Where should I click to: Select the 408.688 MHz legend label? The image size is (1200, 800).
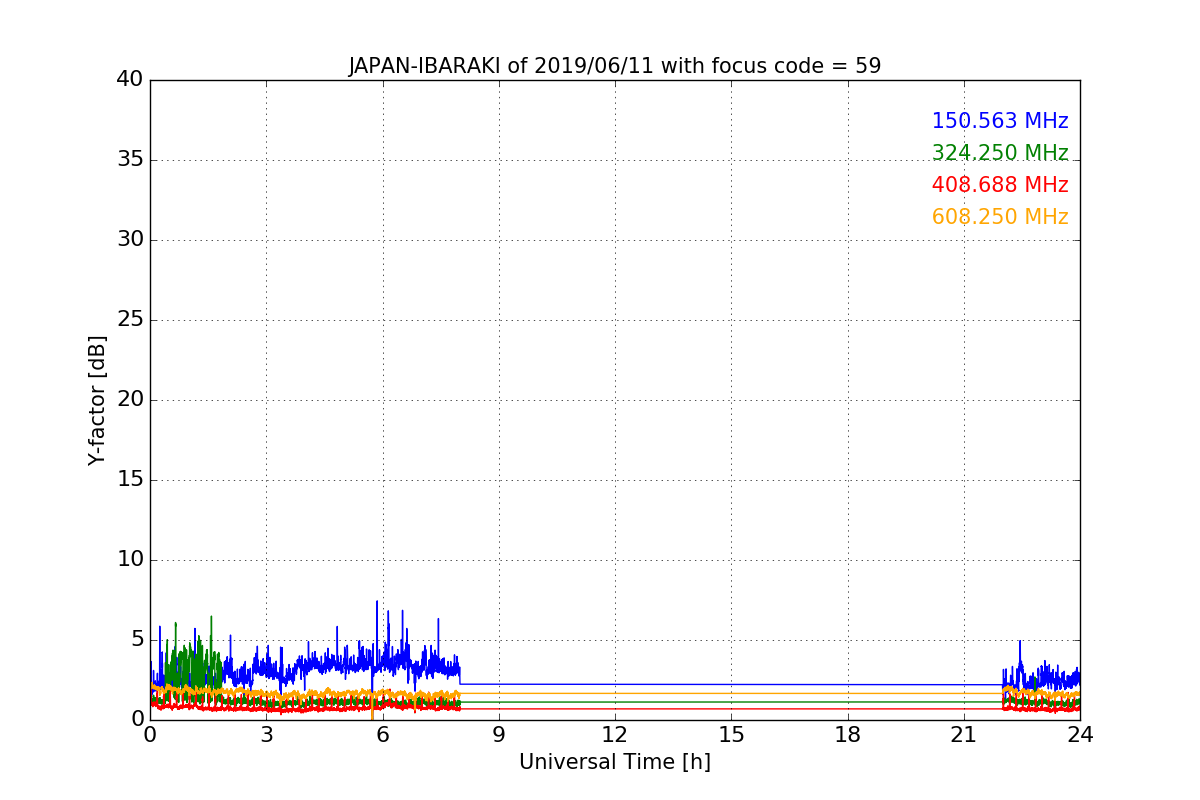pos(1000,185)
